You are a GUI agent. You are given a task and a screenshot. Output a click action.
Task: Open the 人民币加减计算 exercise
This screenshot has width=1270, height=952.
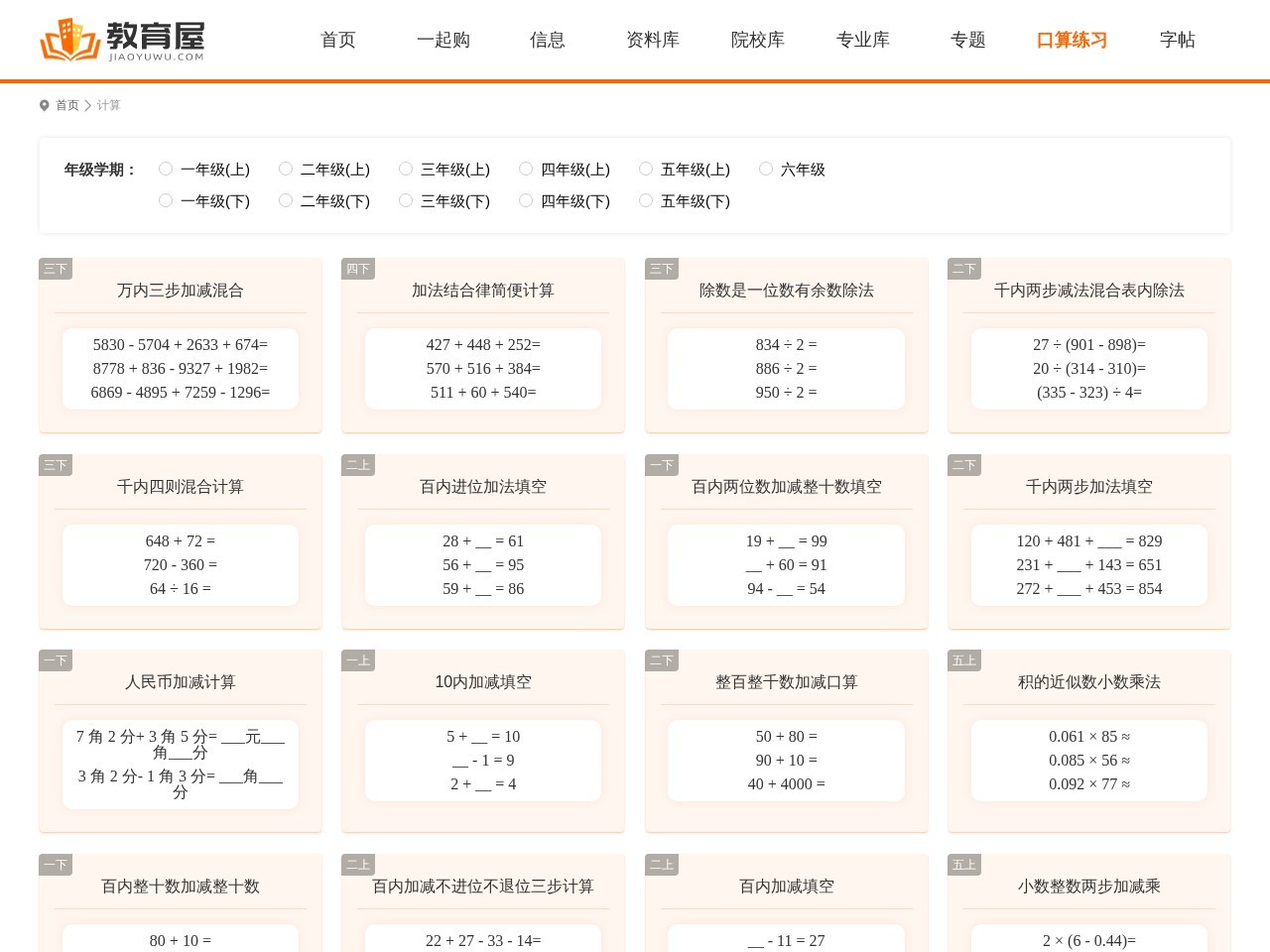(181, 682)
